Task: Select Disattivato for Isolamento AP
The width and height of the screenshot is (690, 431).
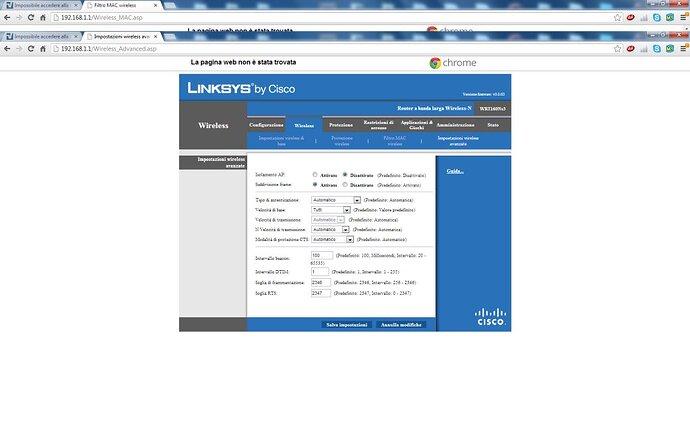Action: coord(346,174)
